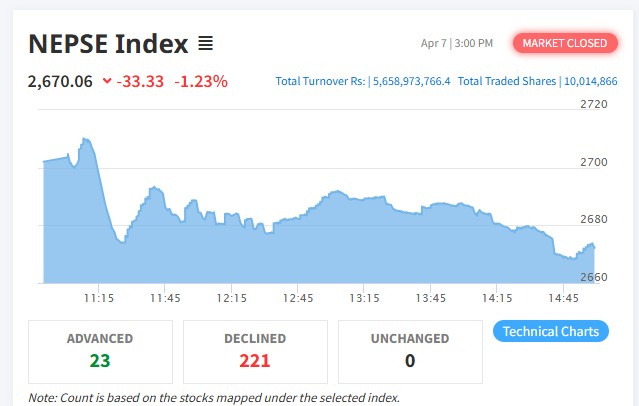Viewport: 639px width, 406px height.
Task: Open the Technical Charts button
Action: click(x=551, y=331)
